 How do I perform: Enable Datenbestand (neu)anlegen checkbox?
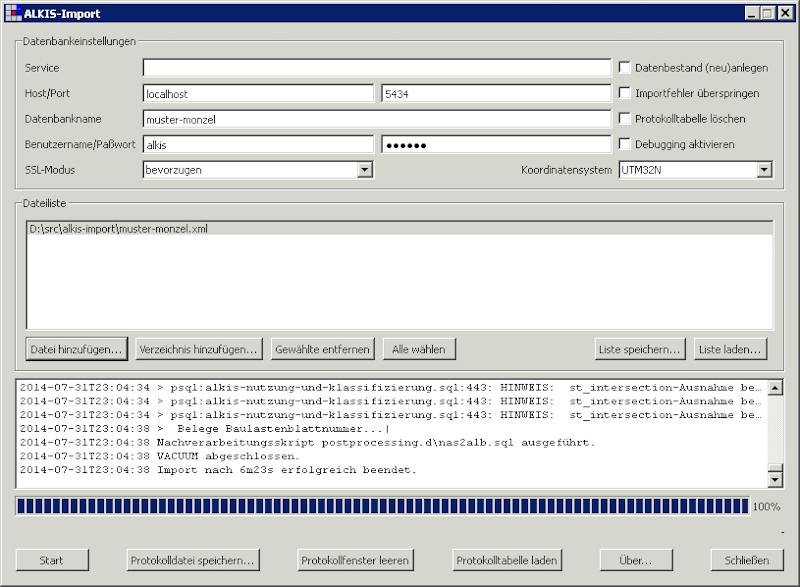click(624, 67)
